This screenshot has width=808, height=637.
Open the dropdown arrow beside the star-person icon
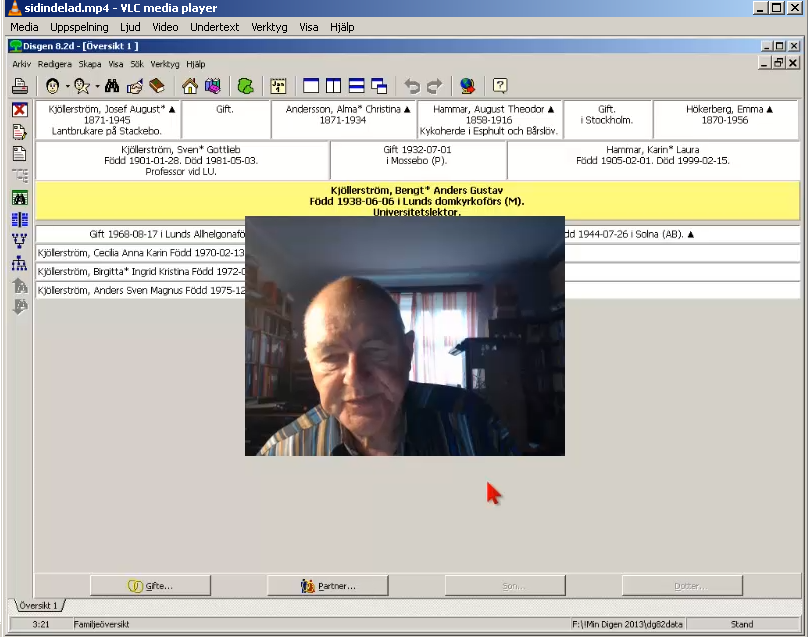click(97, 87)
